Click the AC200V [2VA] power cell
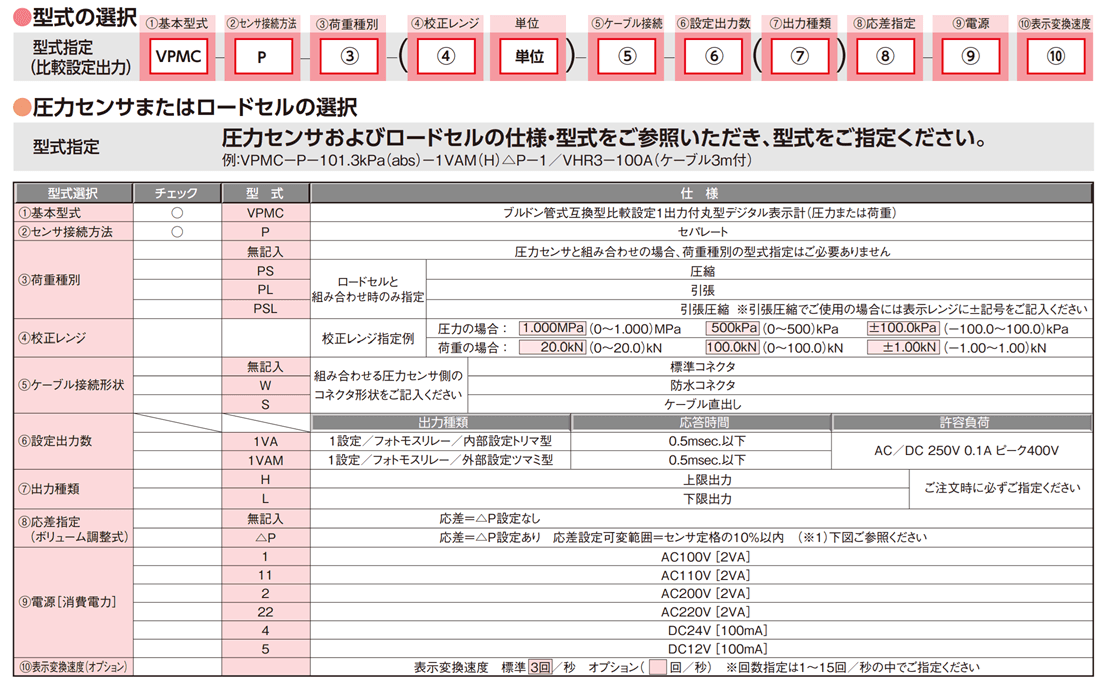Screen dimensions: 1103x682 pyautogui.click(x=701, y=593)
